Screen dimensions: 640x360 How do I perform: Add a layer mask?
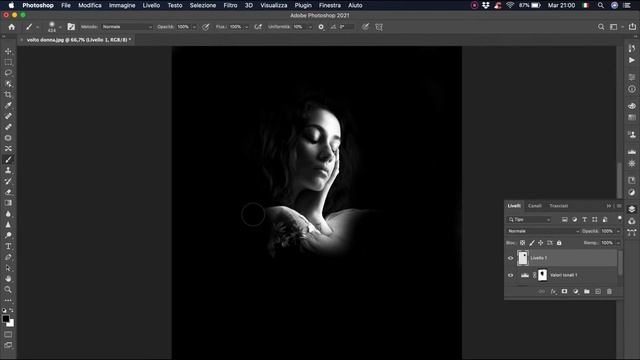pos(564,291)
